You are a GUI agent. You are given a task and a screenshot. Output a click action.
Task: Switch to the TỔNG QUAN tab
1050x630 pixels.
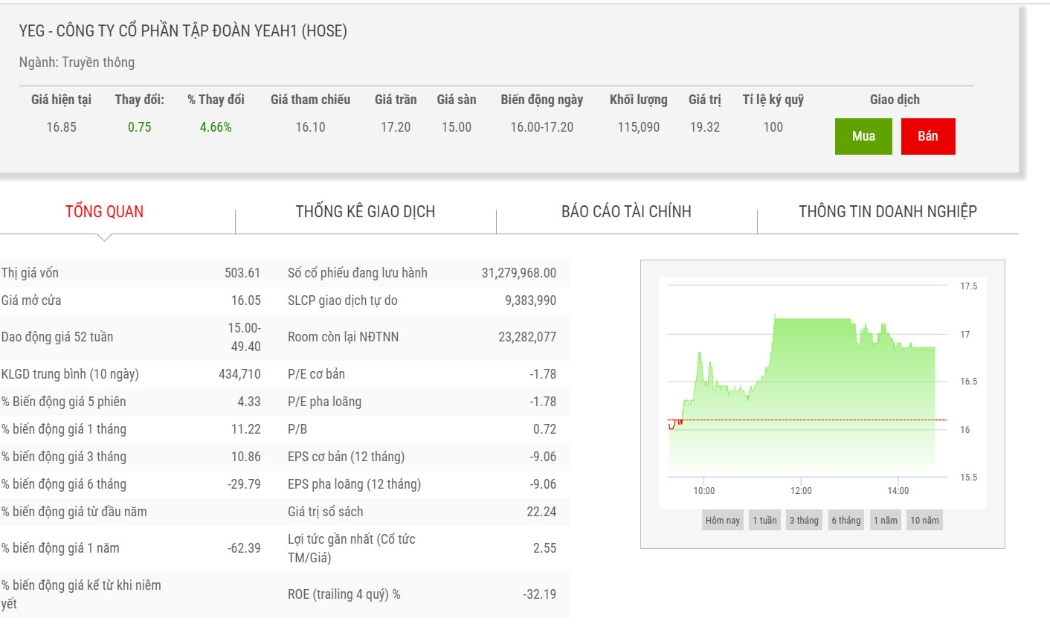click(104, 212)
